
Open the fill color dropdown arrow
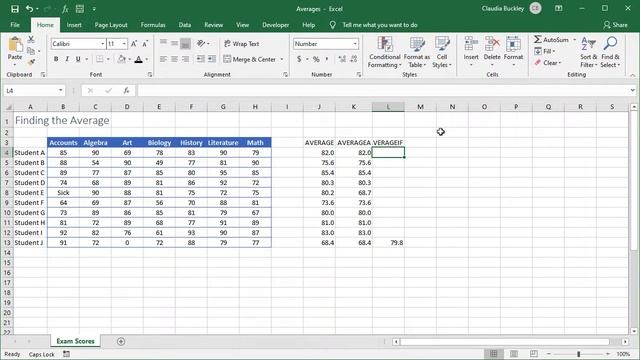(129, 60)
